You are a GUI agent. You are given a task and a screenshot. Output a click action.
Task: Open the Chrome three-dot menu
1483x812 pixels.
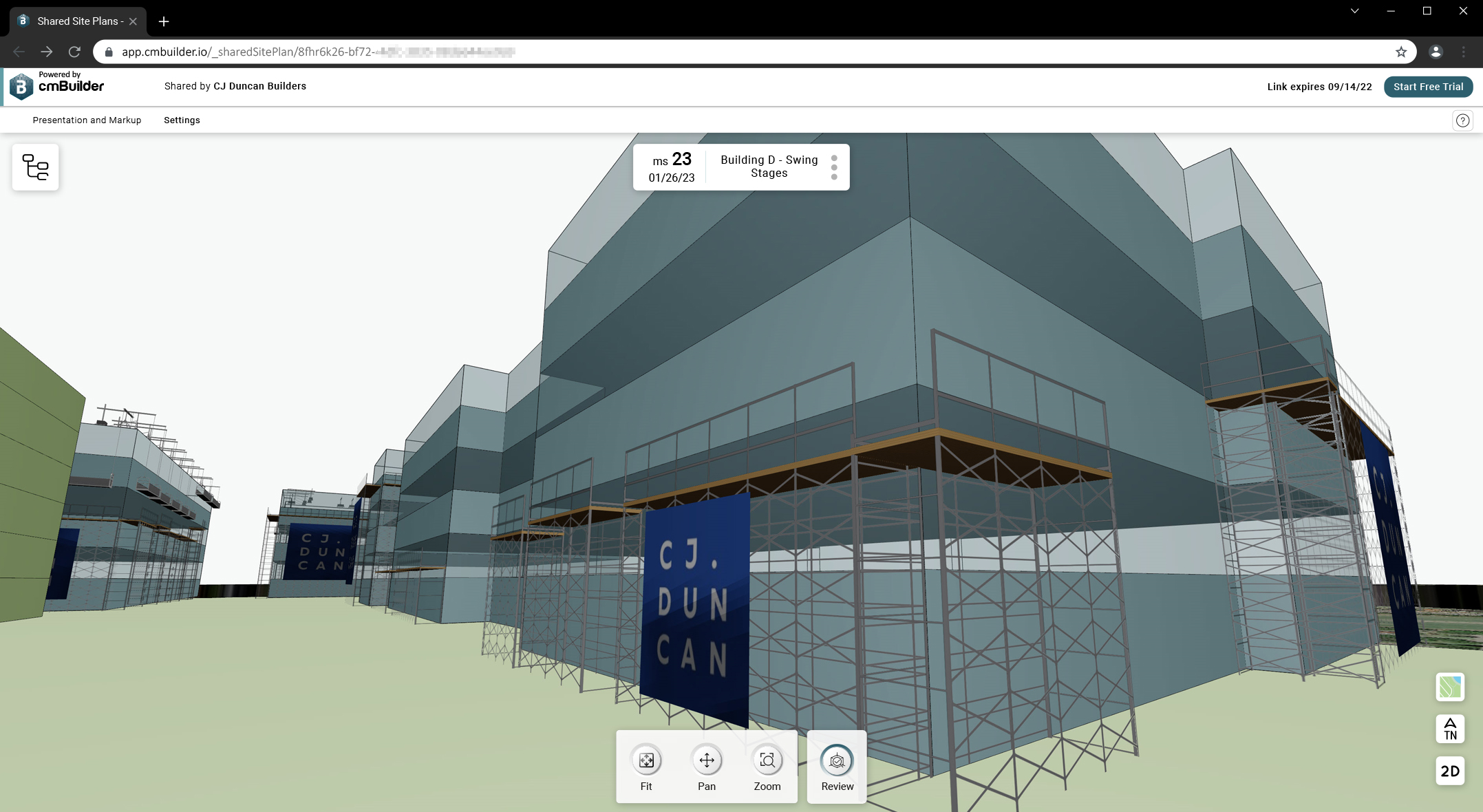pyautogui.click(x=1464, y=52)
